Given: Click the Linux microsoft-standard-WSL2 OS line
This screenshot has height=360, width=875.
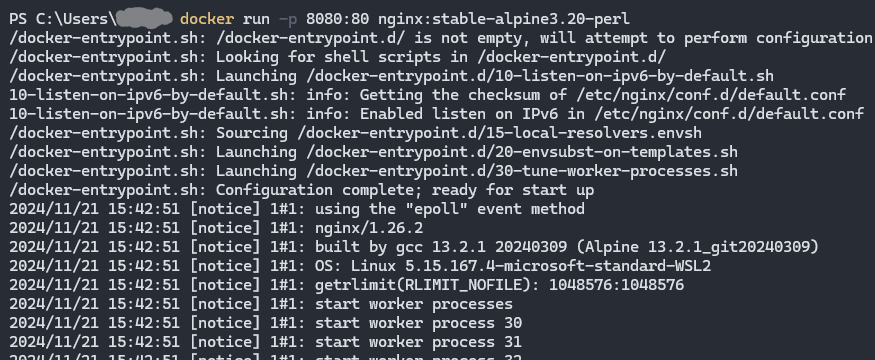Looking at the screenshot, I should click(360, 266).
